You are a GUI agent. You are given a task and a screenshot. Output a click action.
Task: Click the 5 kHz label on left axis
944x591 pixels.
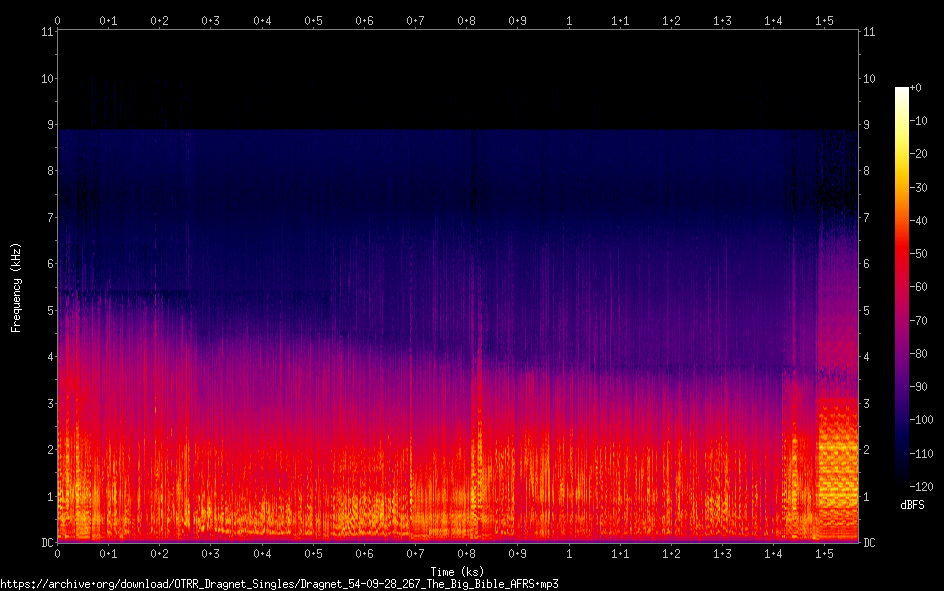(48, 311)
